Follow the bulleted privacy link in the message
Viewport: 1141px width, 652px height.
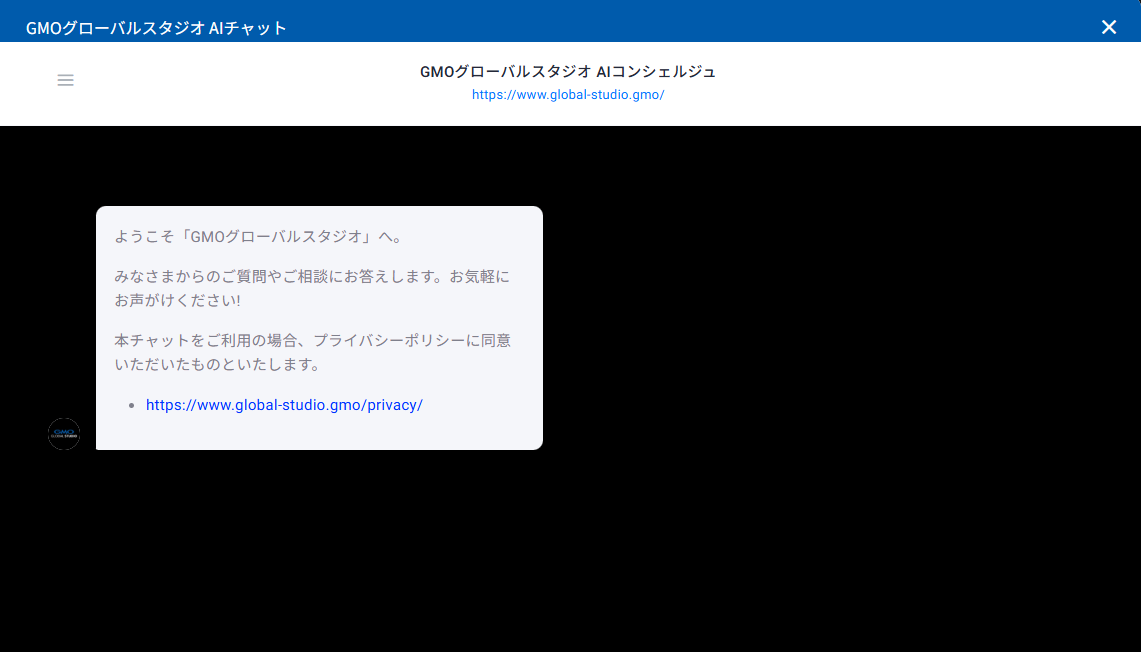click(284, 405)
